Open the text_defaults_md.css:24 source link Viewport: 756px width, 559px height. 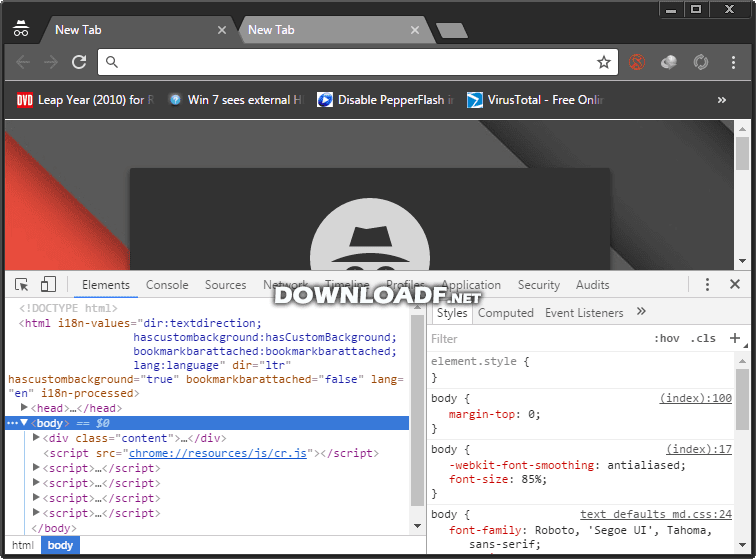point(656,514)
